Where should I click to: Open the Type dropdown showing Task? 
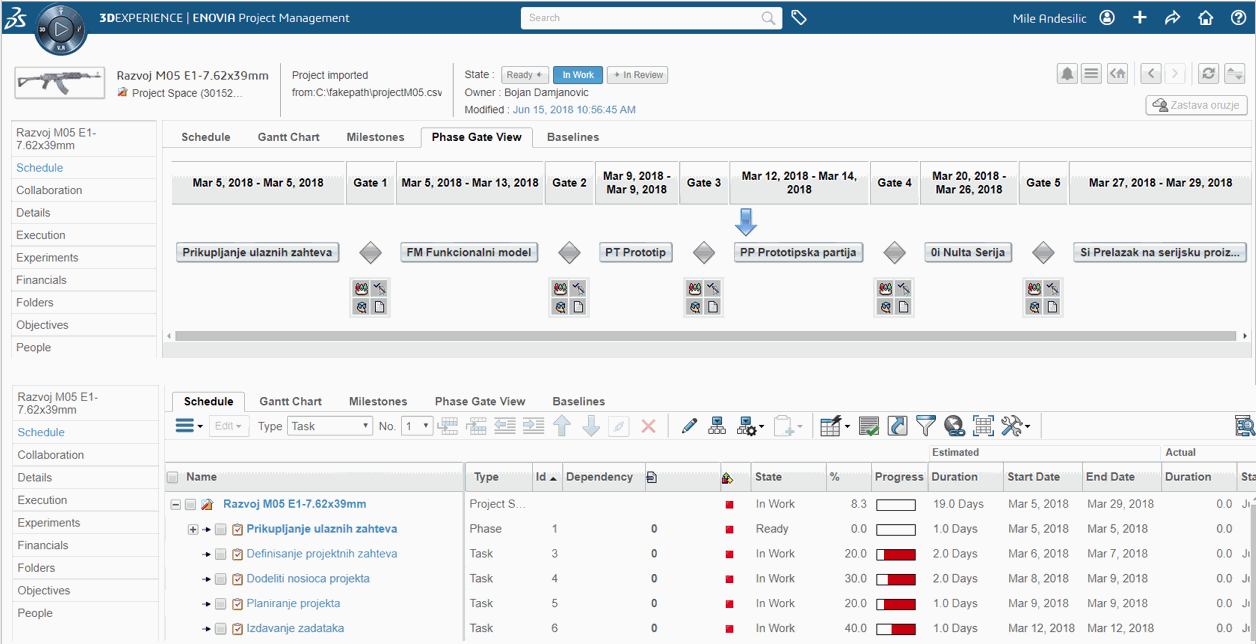(x=330, y=425)
